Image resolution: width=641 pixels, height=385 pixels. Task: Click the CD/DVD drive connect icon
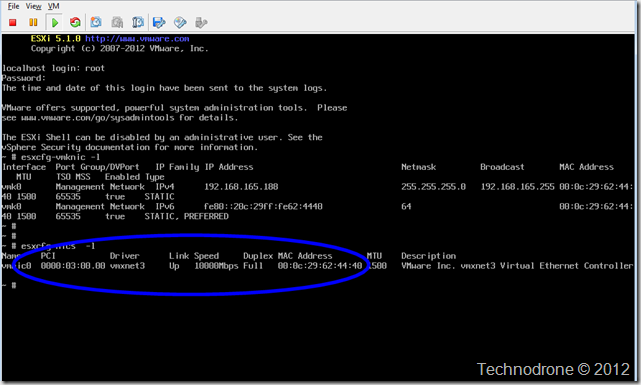click(x=180, y=22)
